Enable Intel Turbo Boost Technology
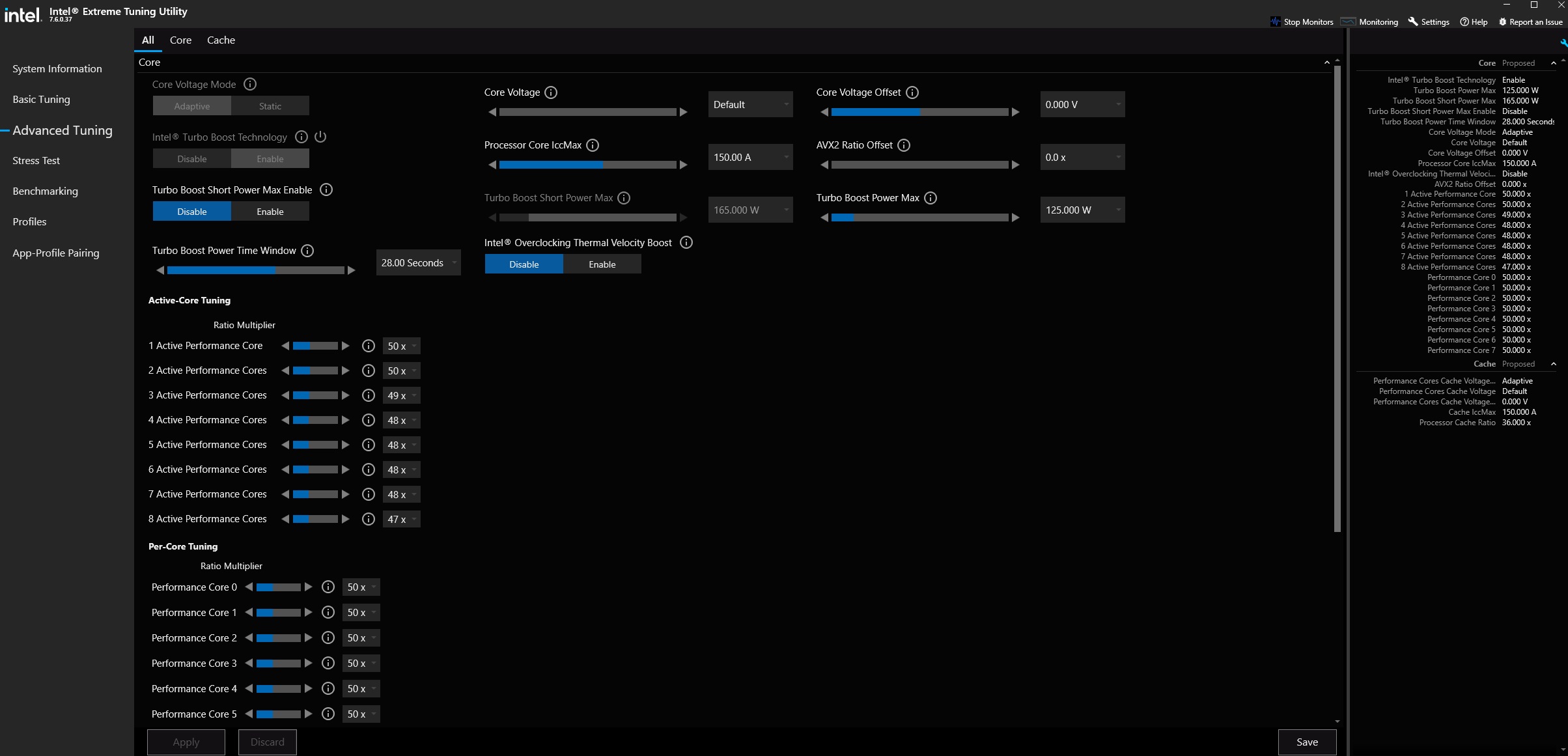 point(270,158)
